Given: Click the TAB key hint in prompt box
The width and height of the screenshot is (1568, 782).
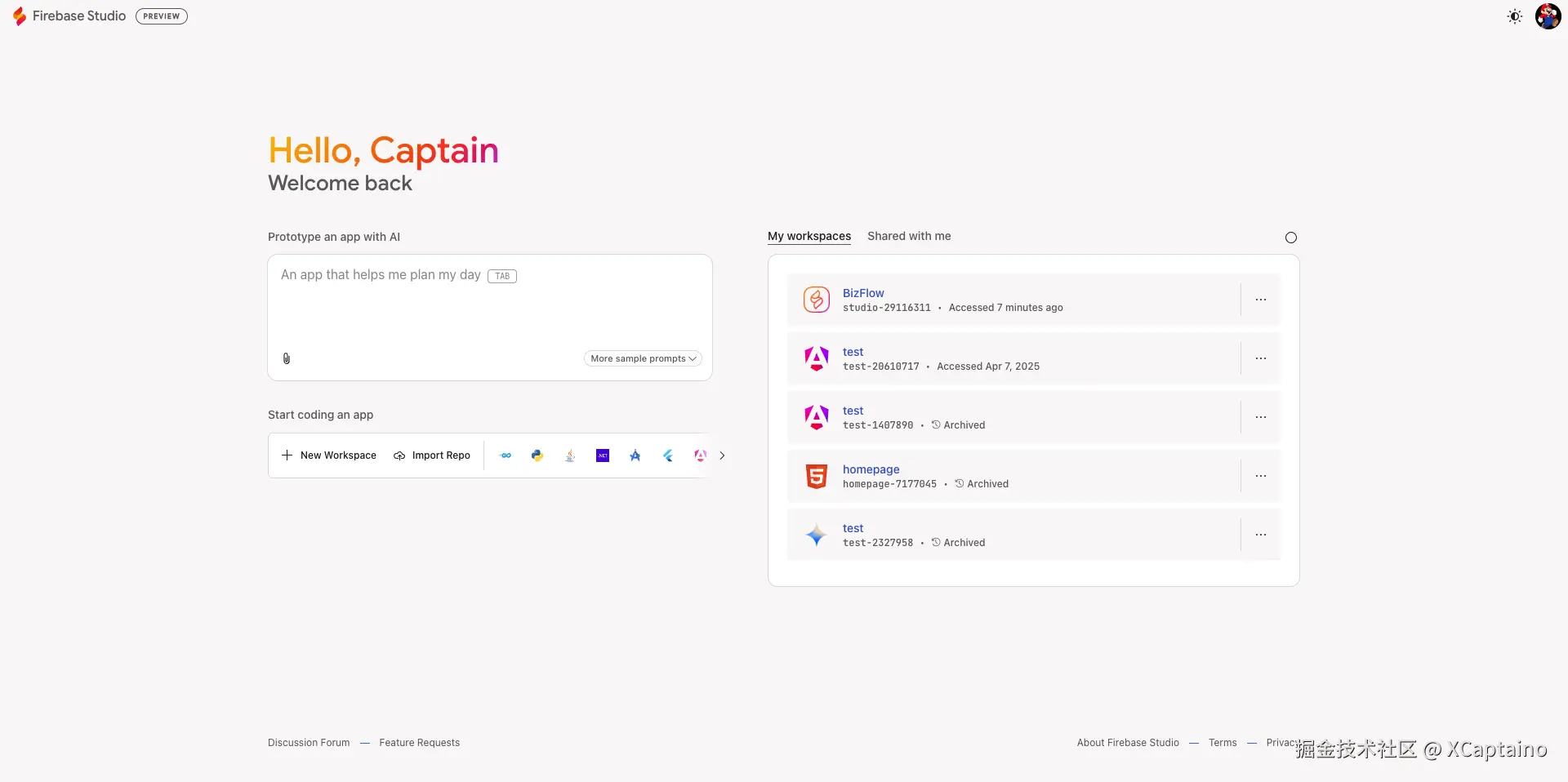Looking at the screenshot, I should [502, 276].
